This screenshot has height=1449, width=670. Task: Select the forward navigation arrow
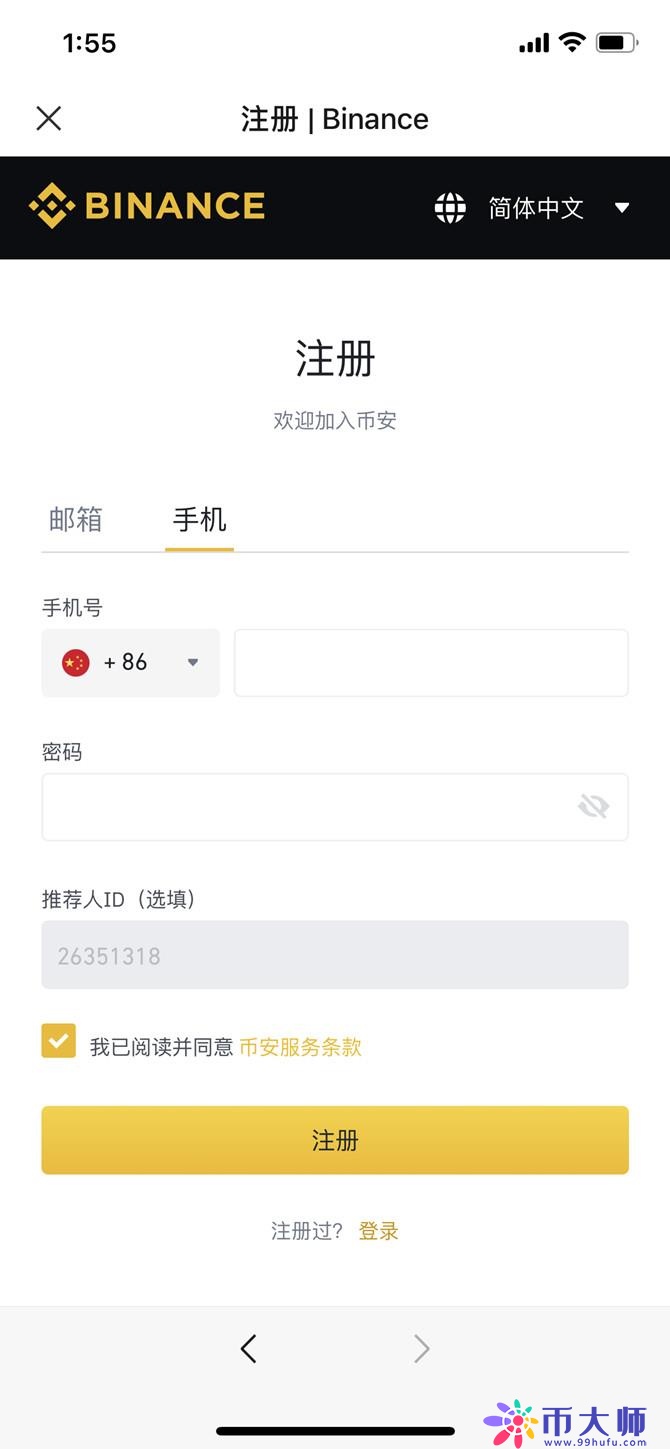421,1348
